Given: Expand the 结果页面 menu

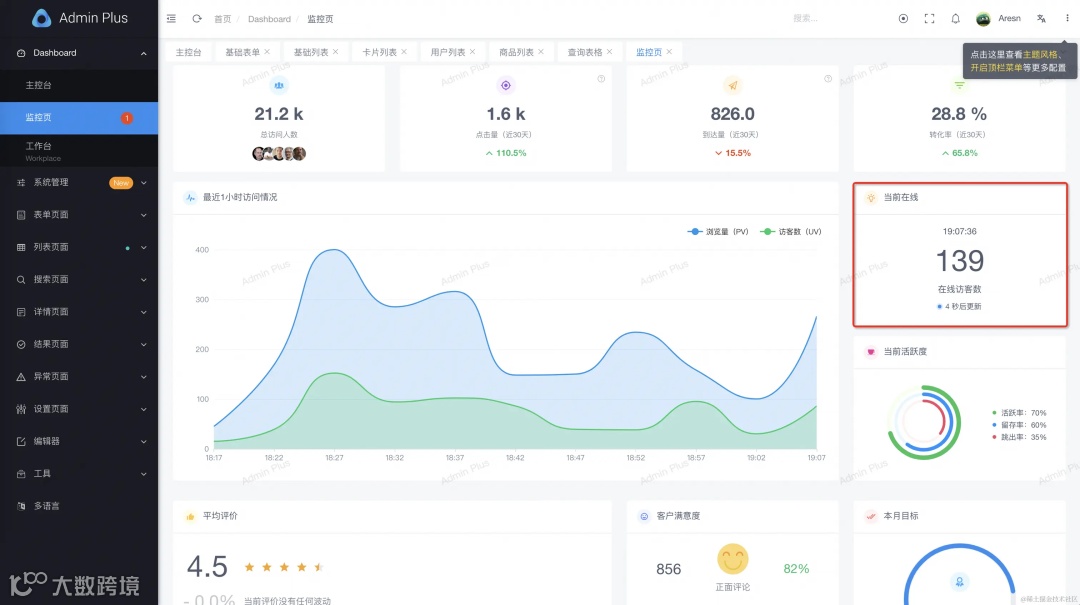Looking at the screenshot, I should (x=79, y=345).
